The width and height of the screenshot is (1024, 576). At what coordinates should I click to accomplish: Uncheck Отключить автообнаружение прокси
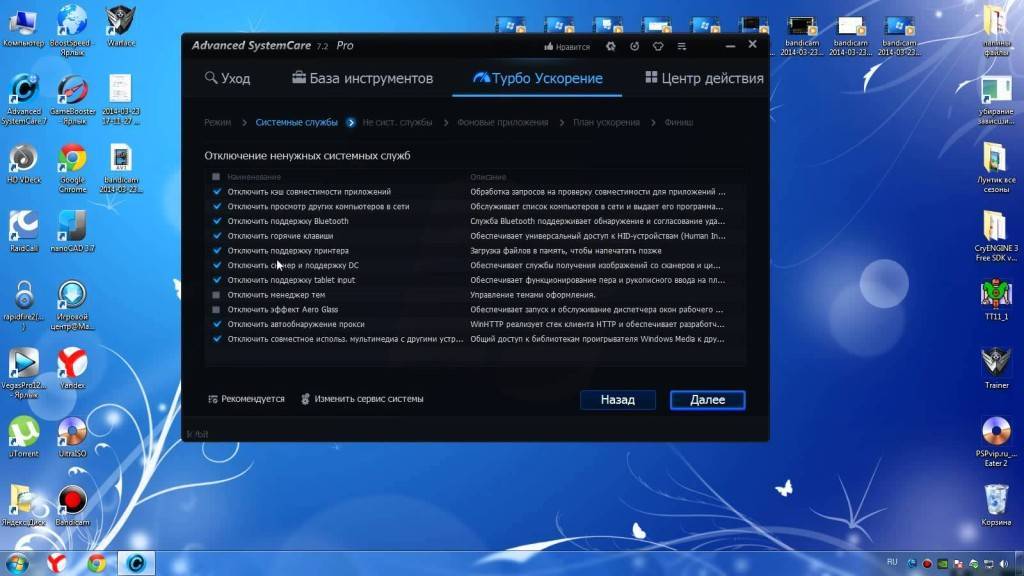coord(217,324)
